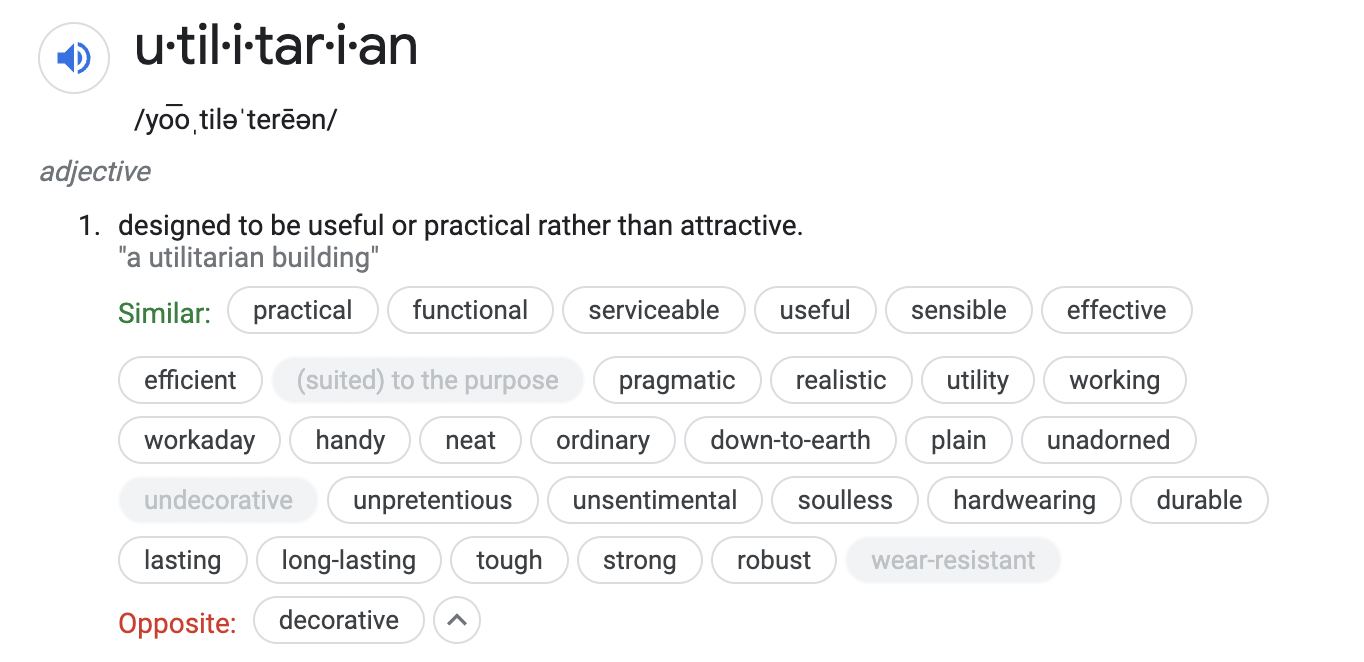The height and width of the screenshot is (662, 1364).
Task: Open the 'serviceable' synonym
Action: (x=654, y=310)
